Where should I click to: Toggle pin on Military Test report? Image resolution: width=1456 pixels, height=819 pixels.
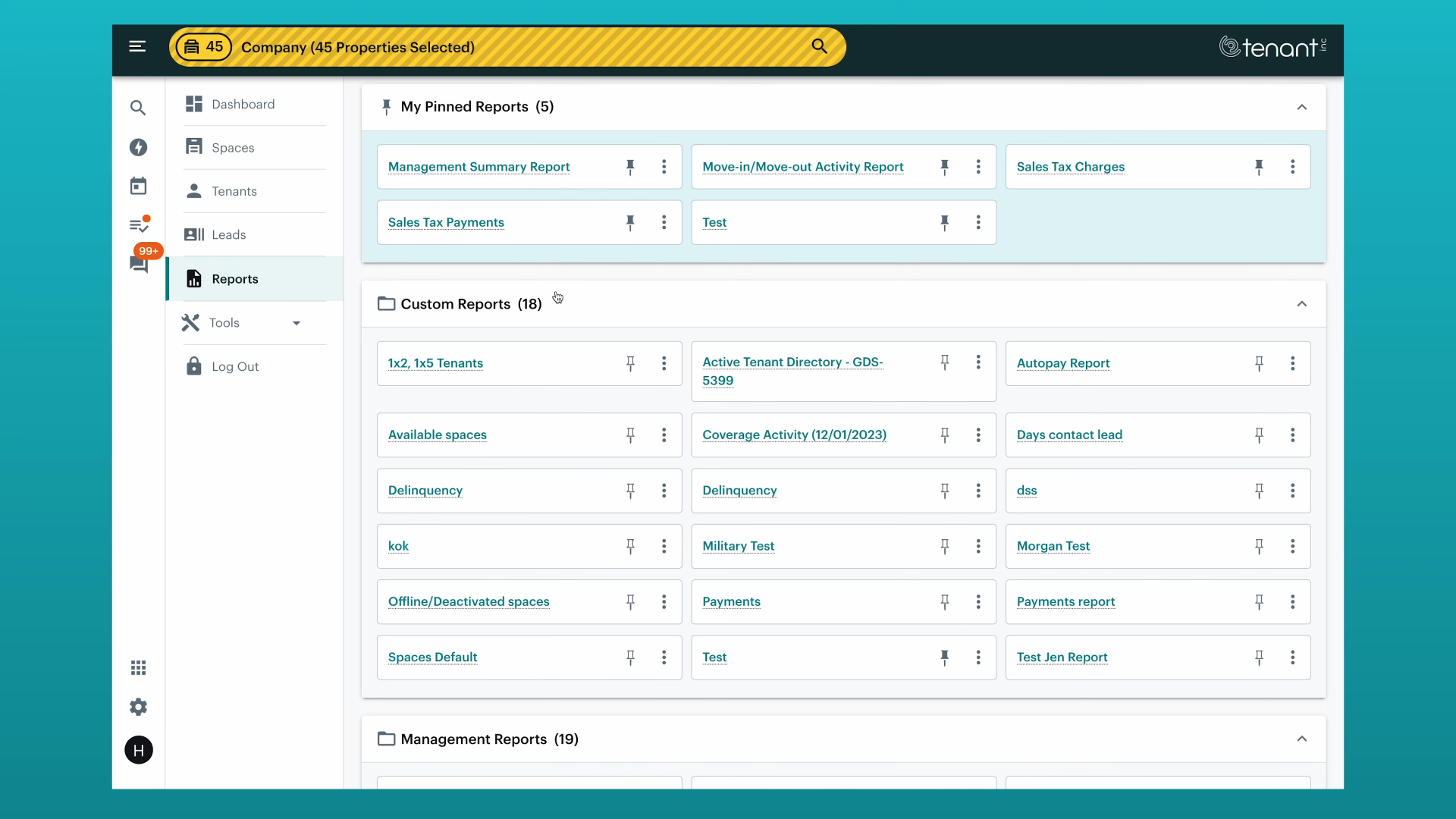[945, 546]
